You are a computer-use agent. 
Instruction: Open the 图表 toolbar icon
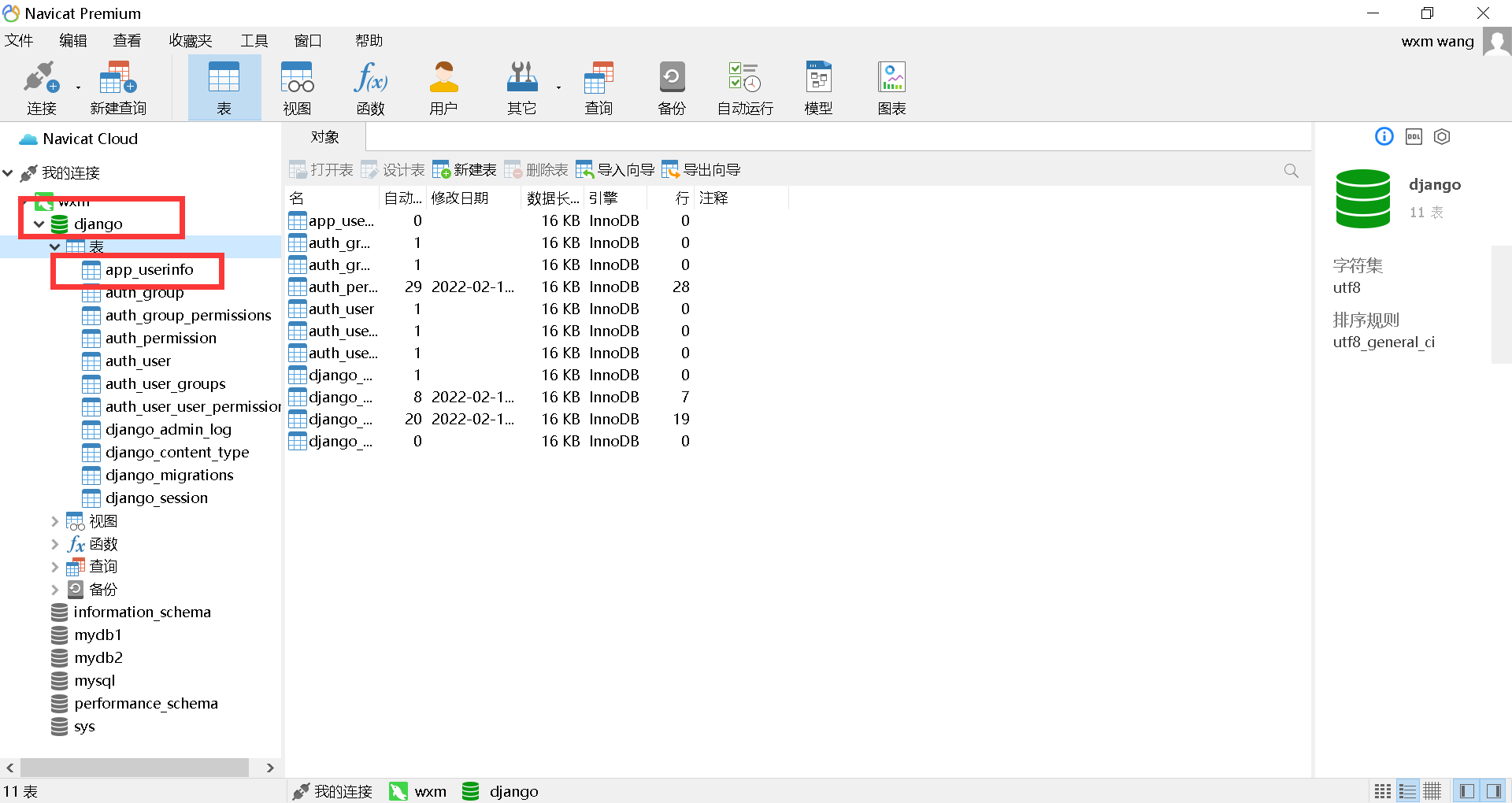[891, 87]
